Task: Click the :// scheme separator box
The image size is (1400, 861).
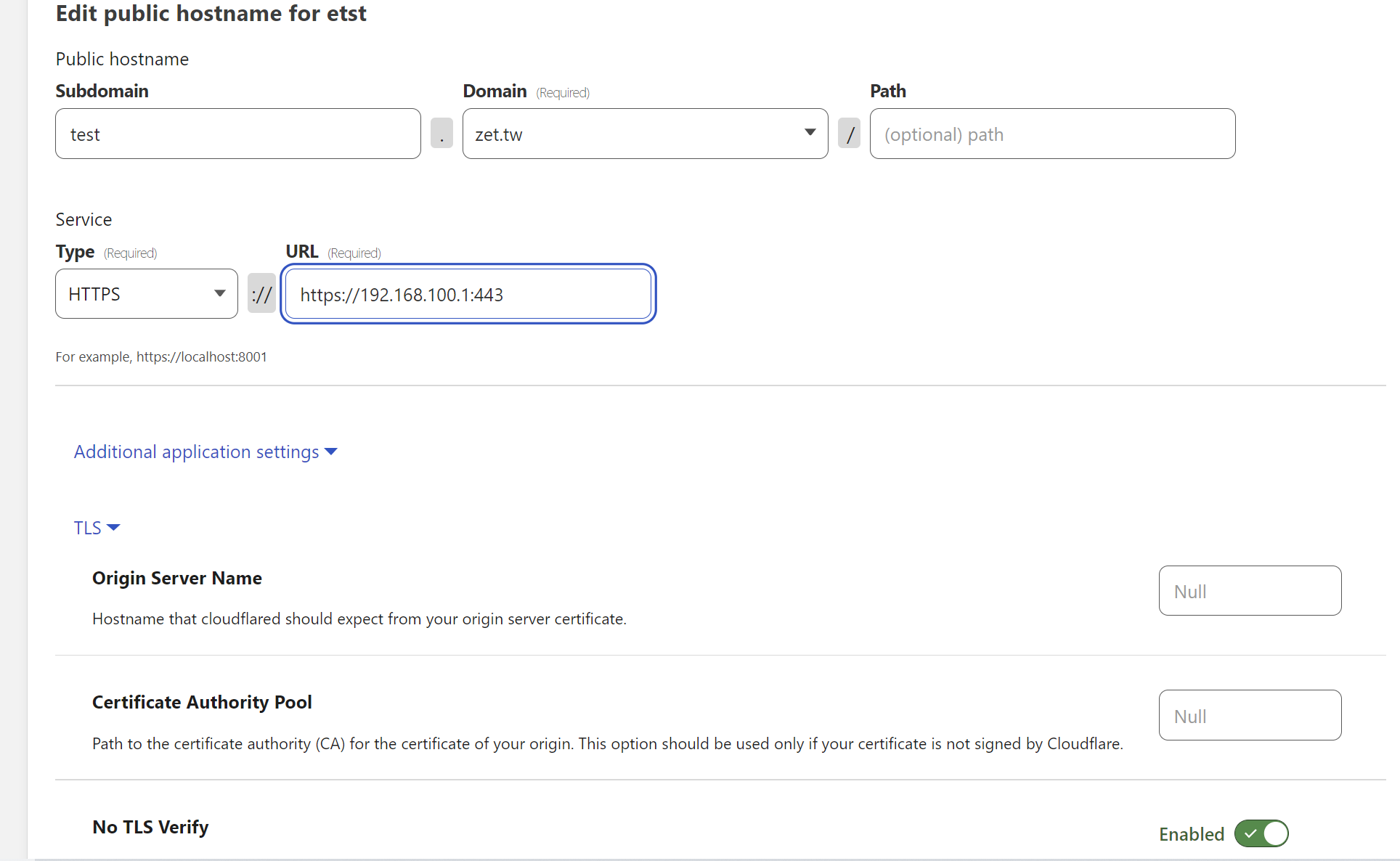Action: point(261,294)
